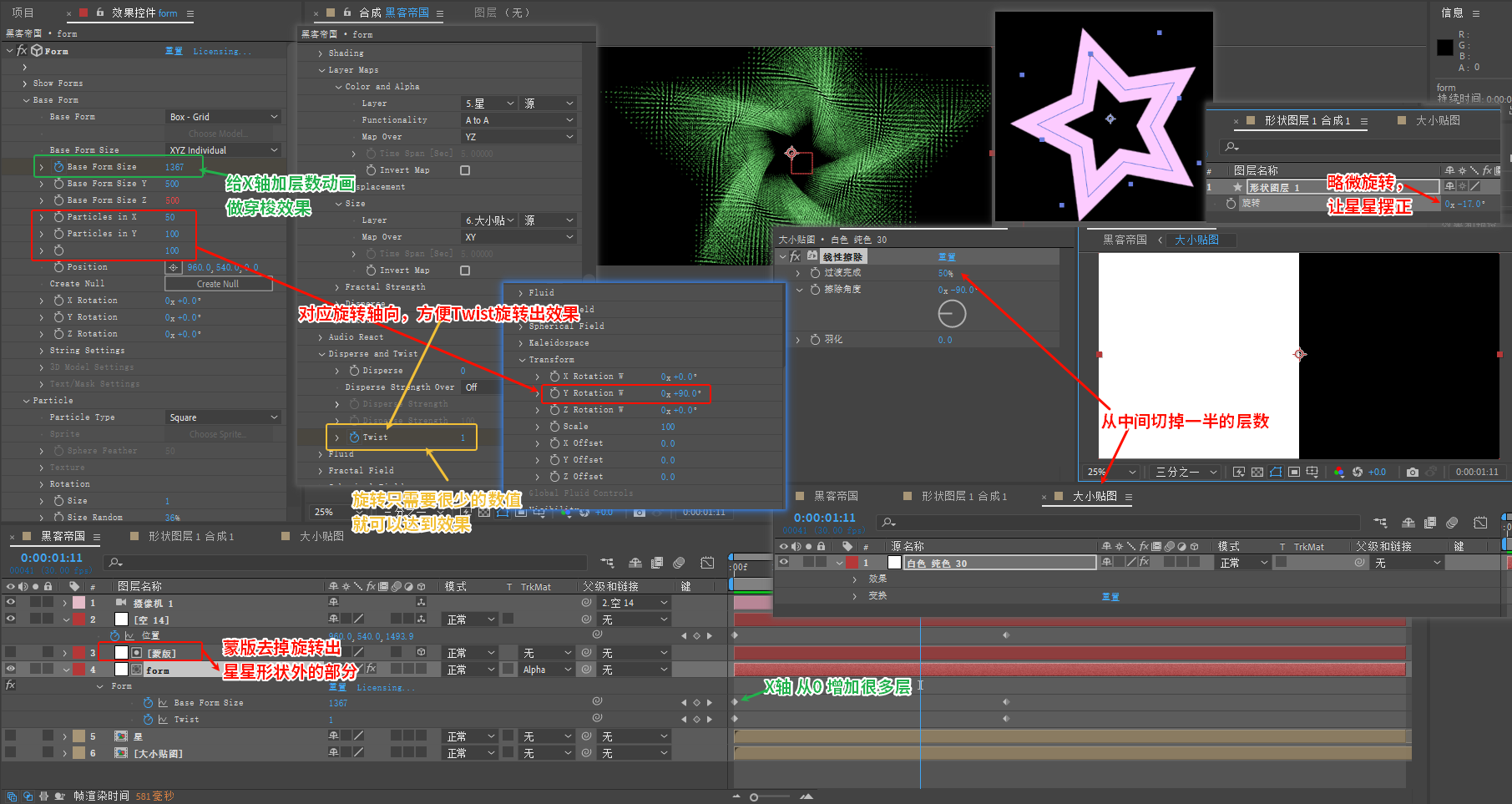Click the [蒙版] layer label color swatch
The image size is (1512, 804).
[x=78, y=653]
